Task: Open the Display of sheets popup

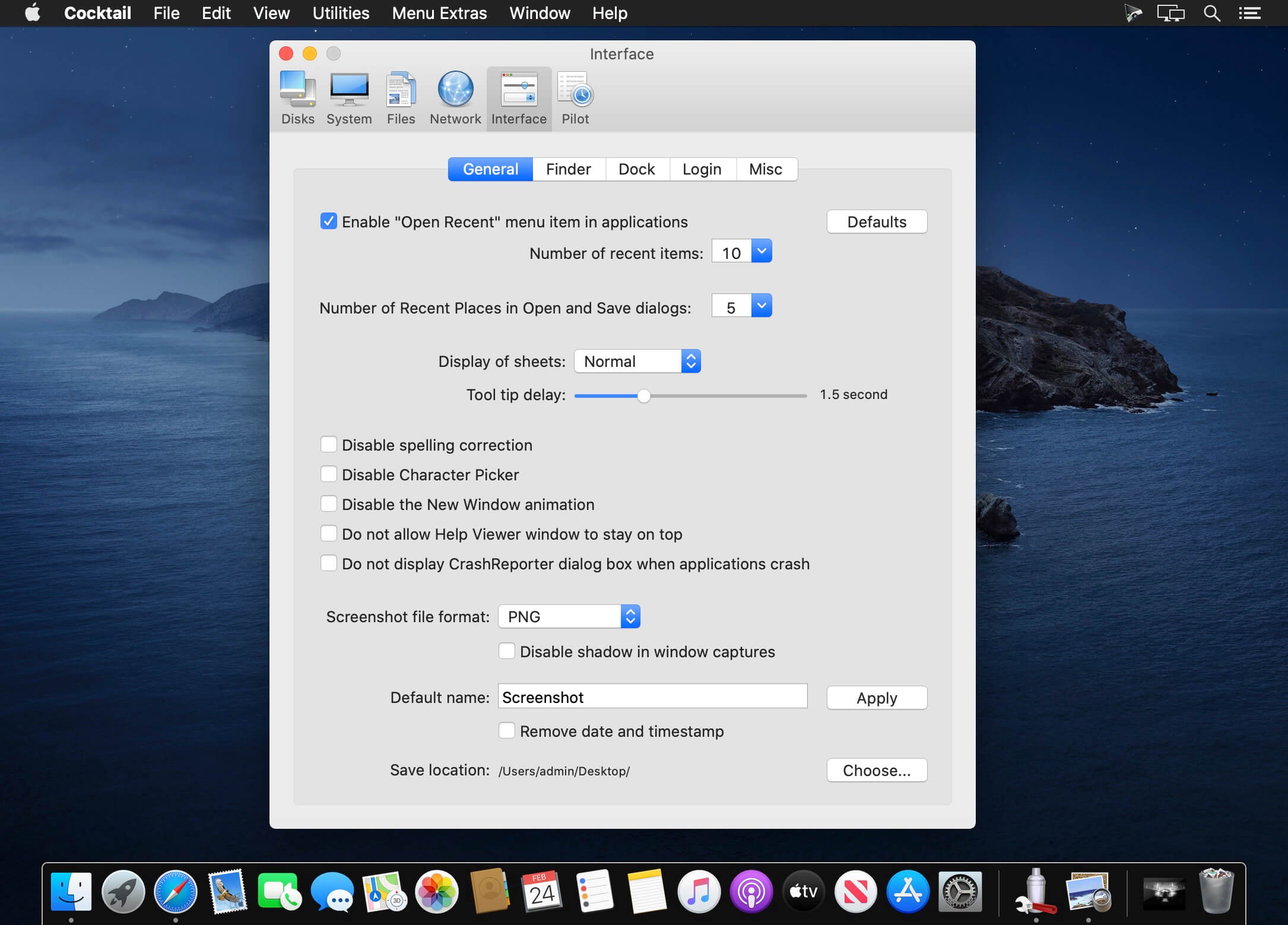Action: [637, 361]
